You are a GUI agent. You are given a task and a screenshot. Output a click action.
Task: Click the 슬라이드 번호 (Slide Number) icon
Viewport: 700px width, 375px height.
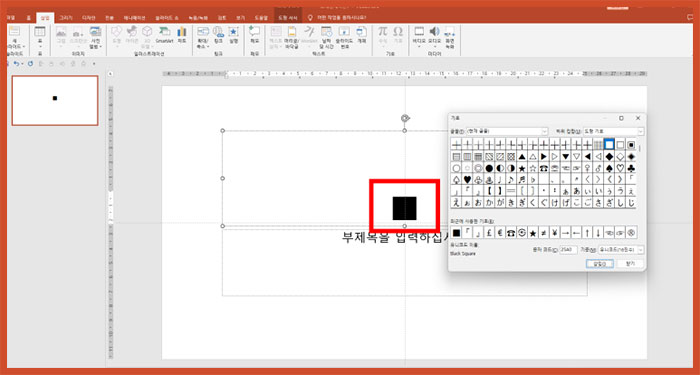point(344,31)
